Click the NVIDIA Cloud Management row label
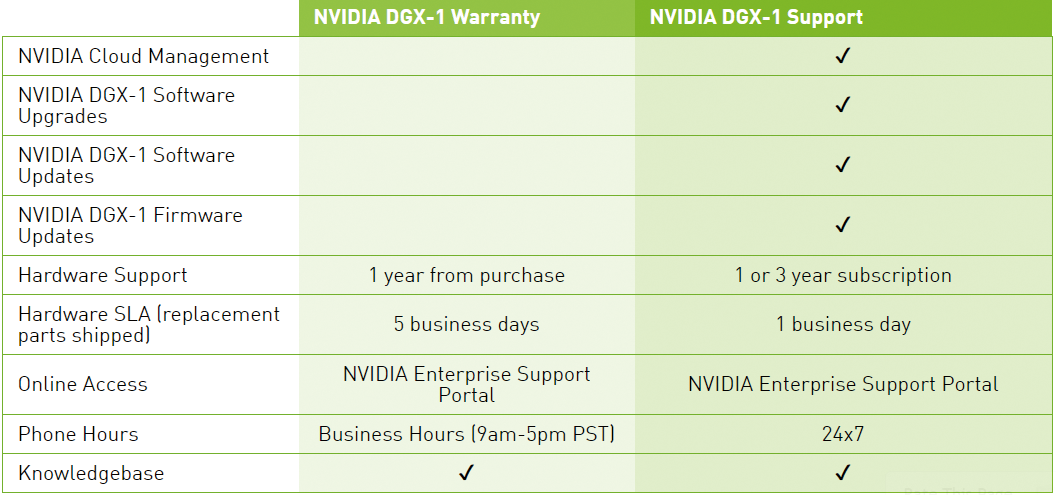The image size is (1056, 495). coord(143,56)
